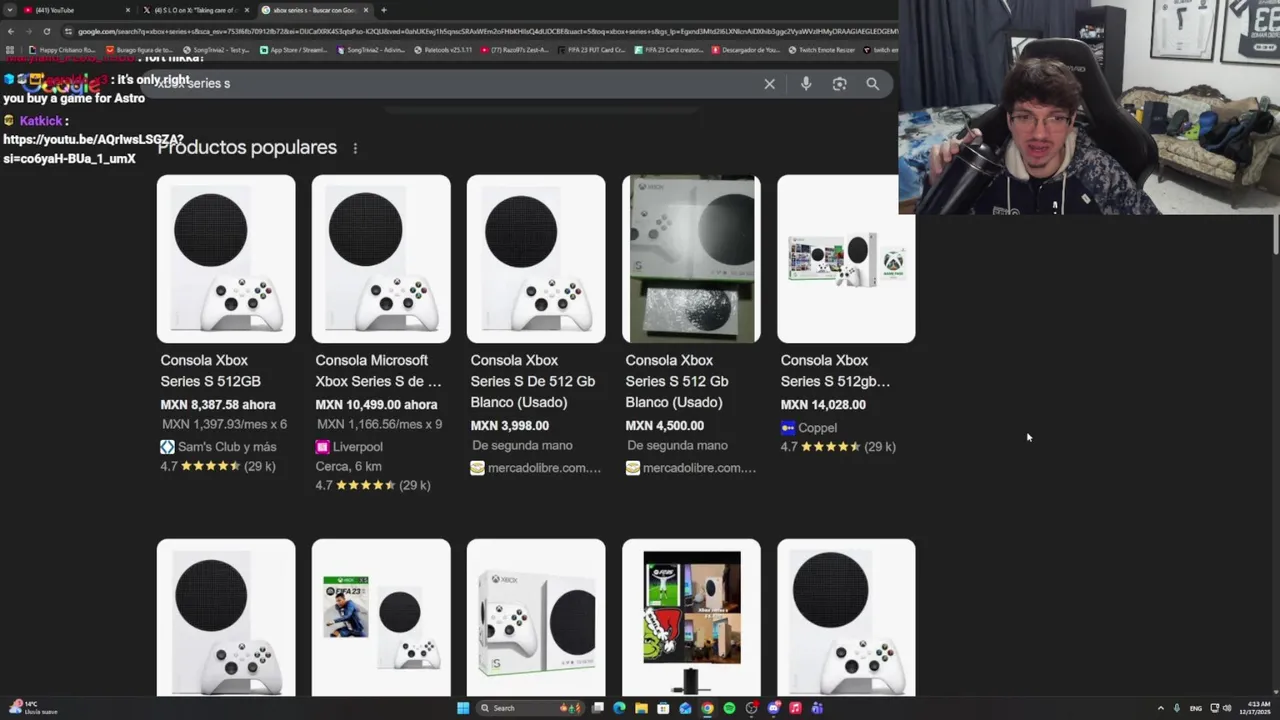Go back with the browser back arrow
Screen dimensions: 1280x720
click(x=10, y=31)
